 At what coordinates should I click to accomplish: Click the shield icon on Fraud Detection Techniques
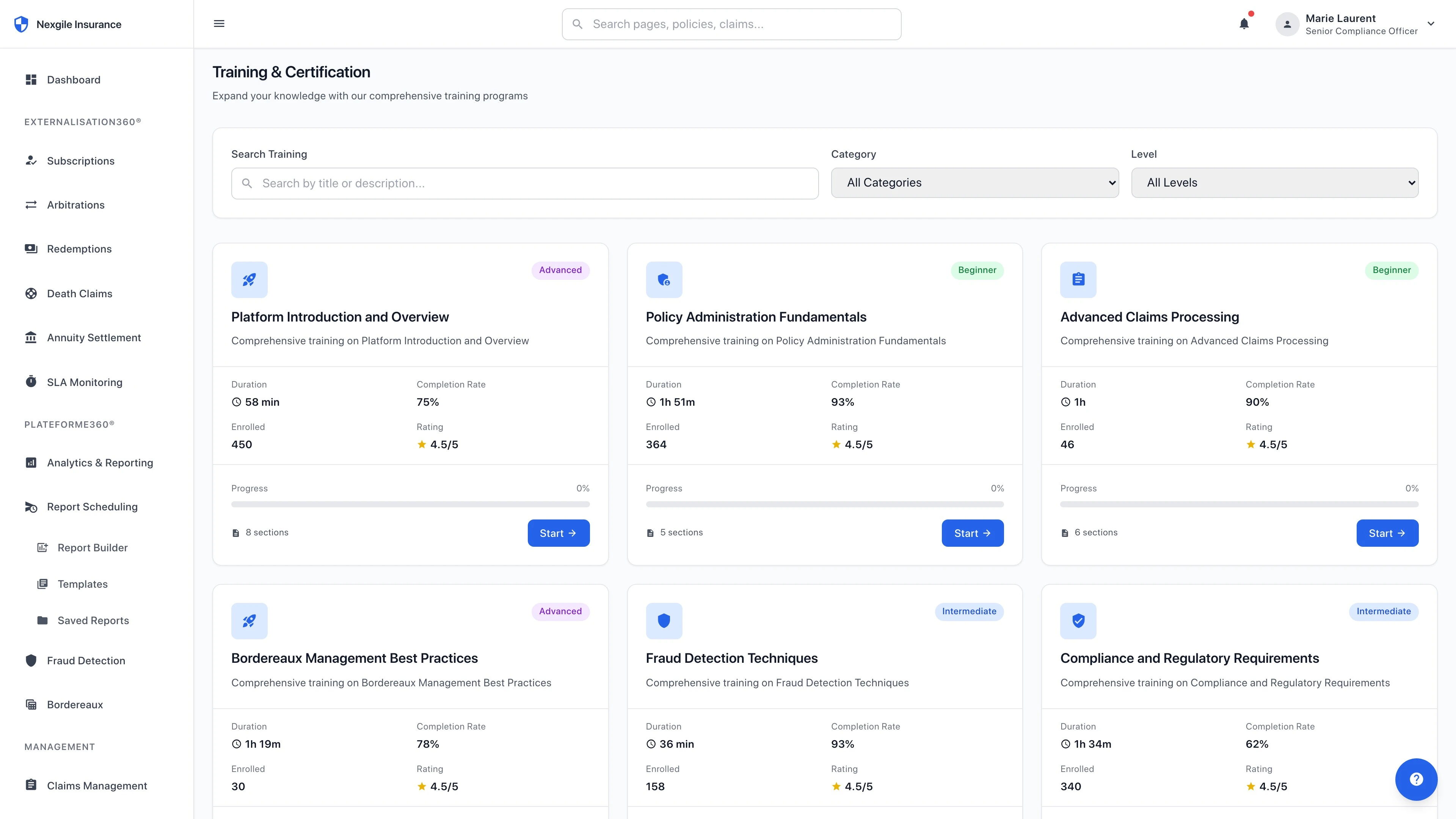click(664, 621)
